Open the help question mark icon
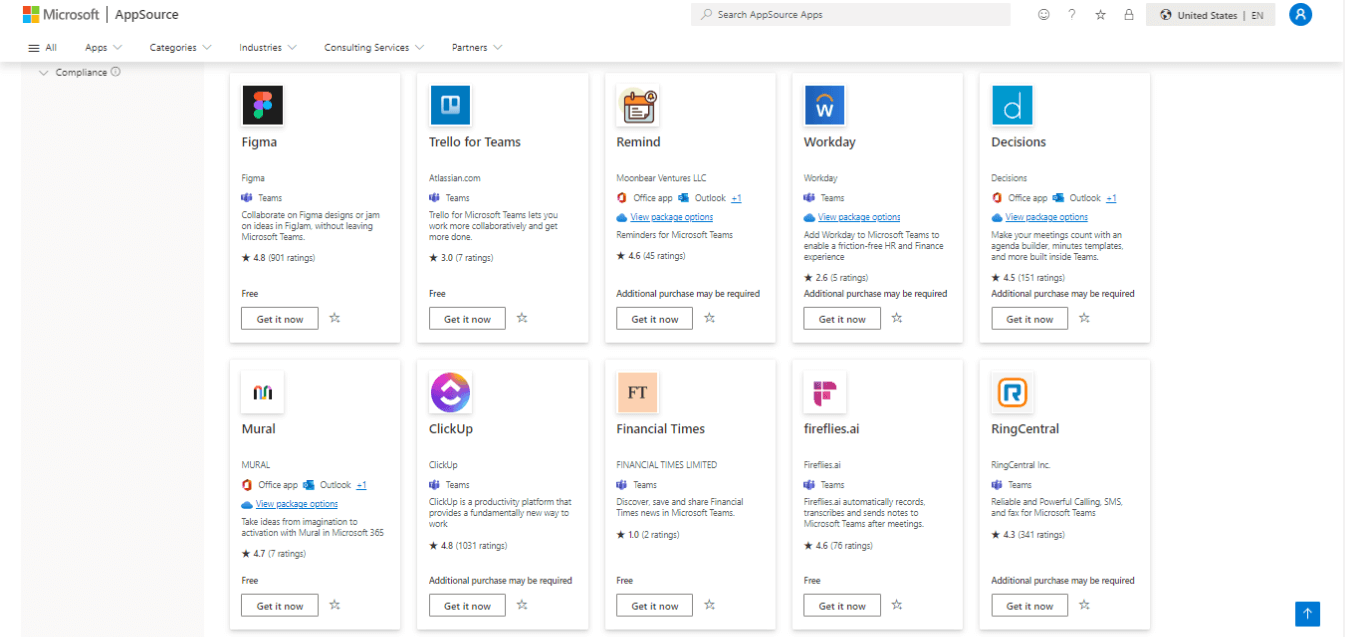 1072,15
